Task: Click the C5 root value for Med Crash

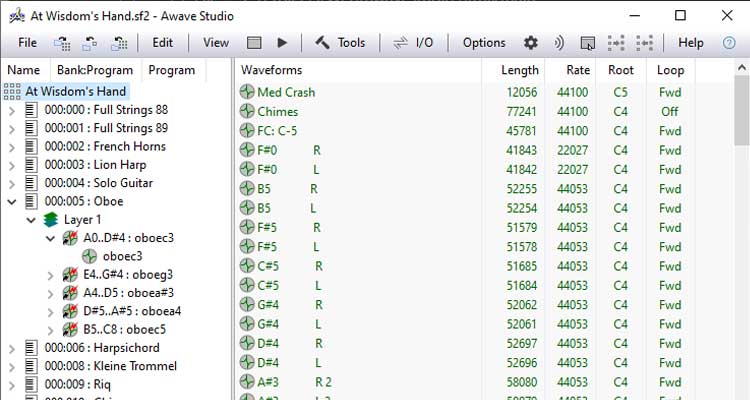Action: 620,92
